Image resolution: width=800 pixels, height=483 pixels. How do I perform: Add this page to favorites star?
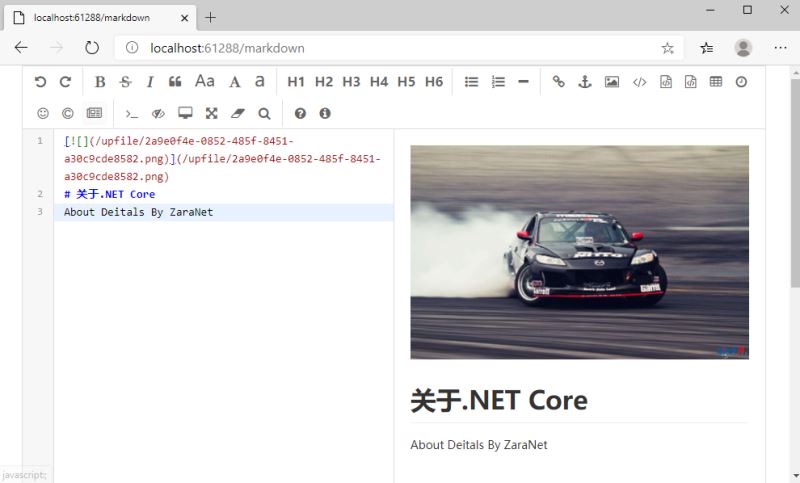point(667,48)
